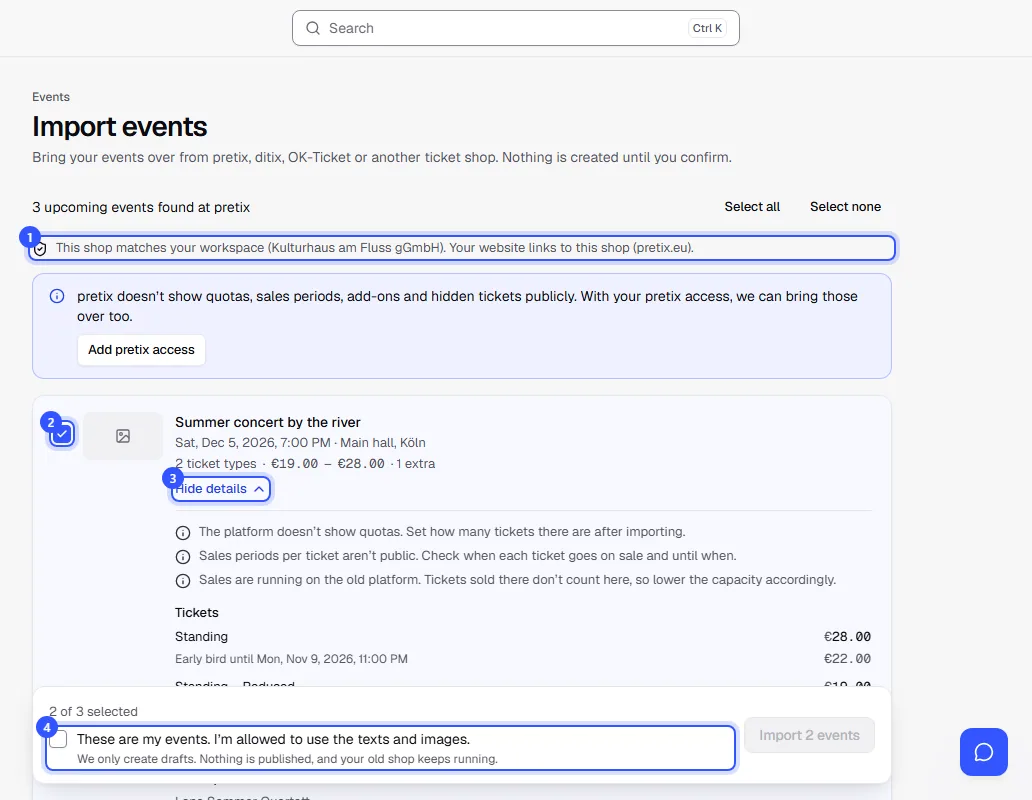Open the chat support bubble
This screenshot has width=1032, height=800.
(x=983, y=752)
